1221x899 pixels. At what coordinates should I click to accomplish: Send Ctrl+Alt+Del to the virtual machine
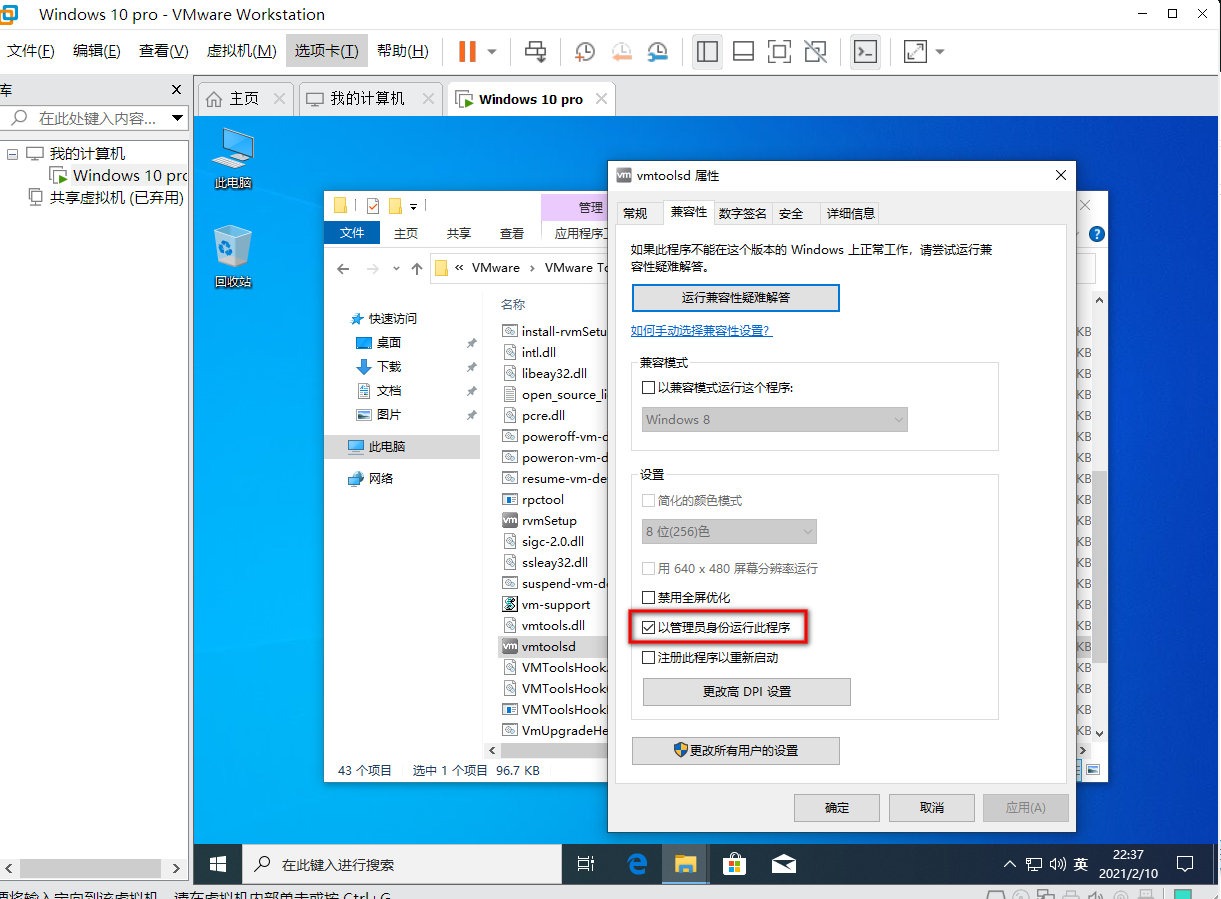[536, 51]
